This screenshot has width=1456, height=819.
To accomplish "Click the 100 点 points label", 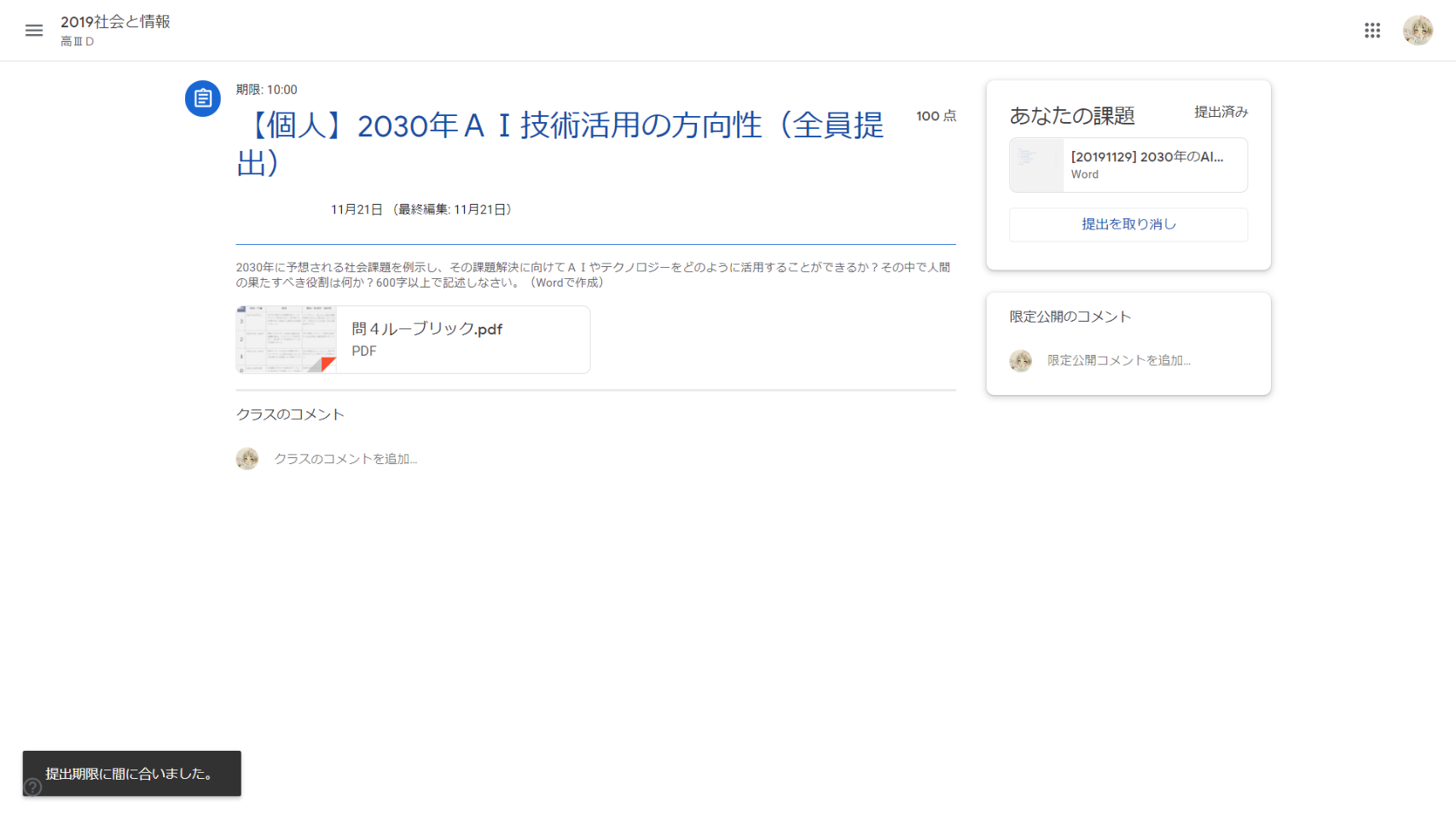I will coord(936,116).
